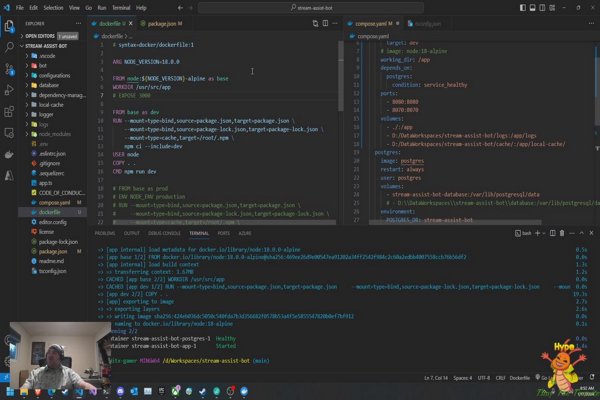The image size is (600, 400).
Task: Collapse the STREAM-ASSIST-BOT root folder
Action: (x=21, y=46)
